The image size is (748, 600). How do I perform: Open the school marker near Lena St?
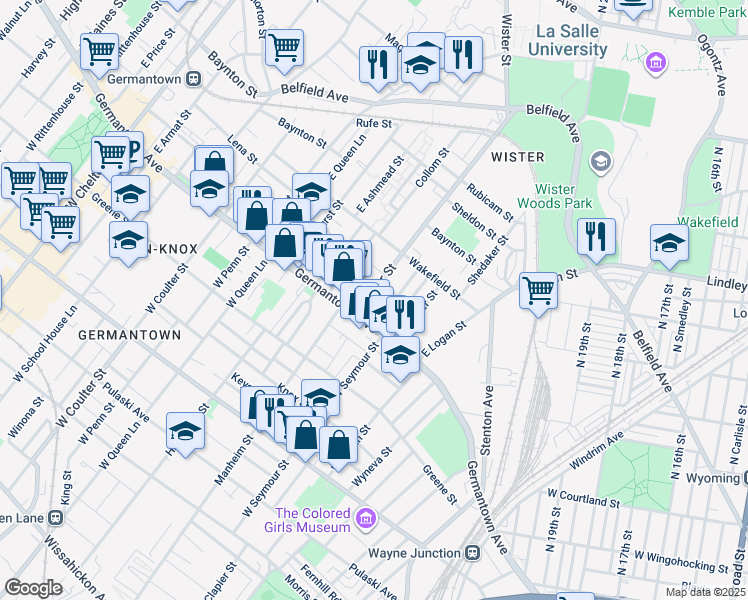[x=209, y=190]
